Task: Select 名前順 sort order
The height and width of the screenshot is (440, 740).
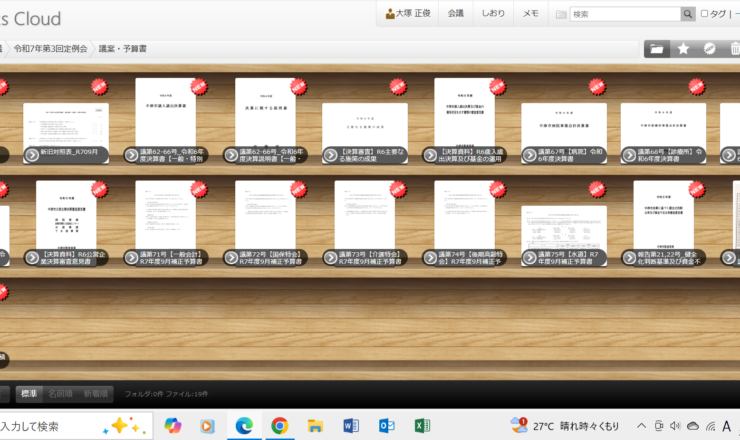Action: 62,393
